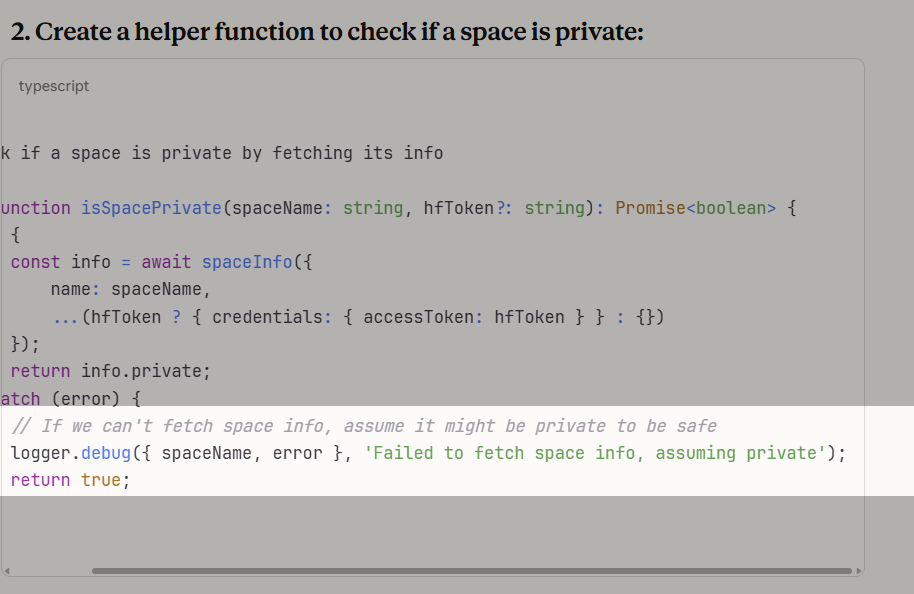The image size is (914, 594).
Task: Click the left arrow of horizontal scrollbar
Action: 6,571
